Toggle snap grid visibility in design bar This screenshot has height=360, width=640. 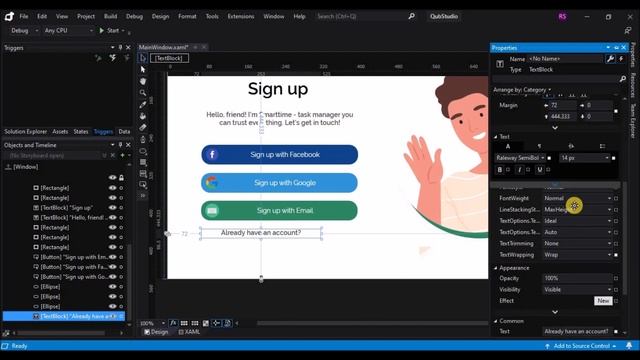point(184,323)
